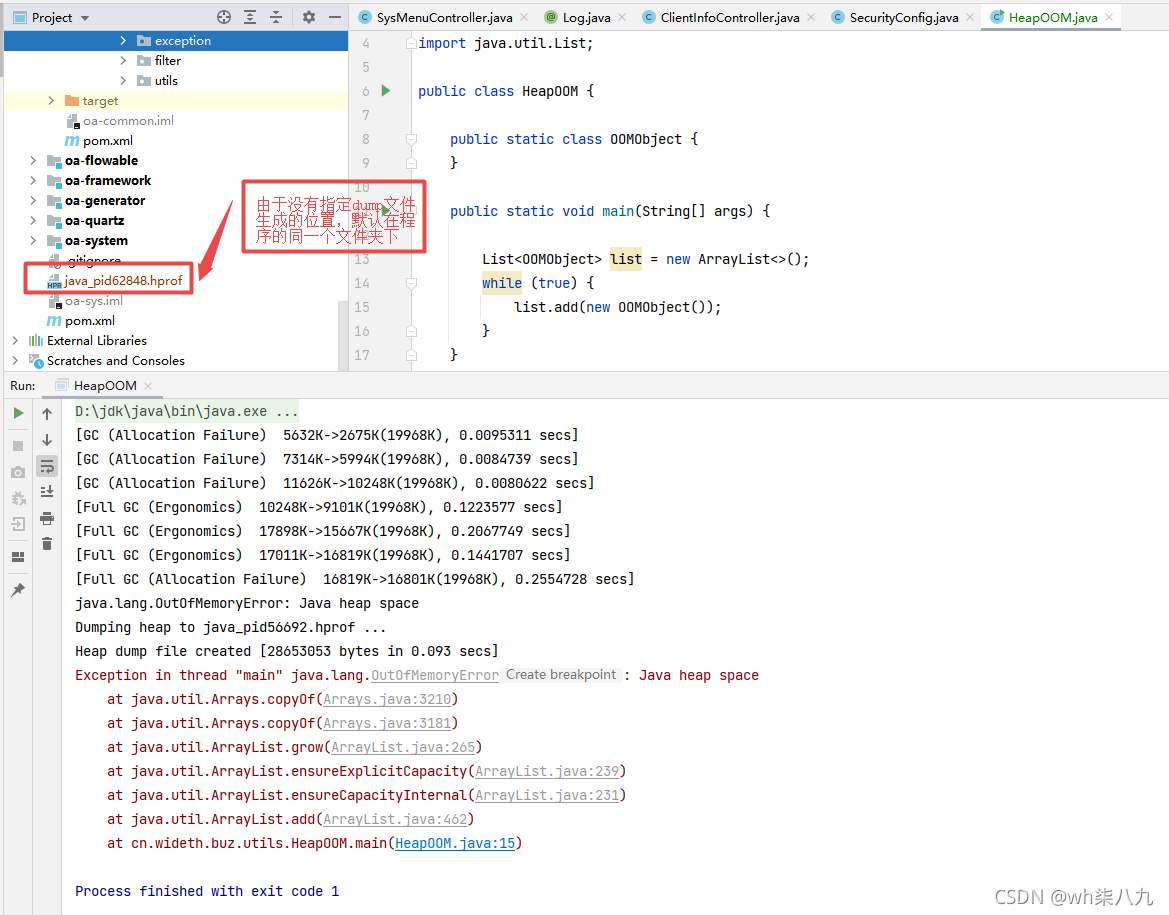Click Up the Stack Trace arrow
This screenshot has width=1169, height=915.
(47, 413)
